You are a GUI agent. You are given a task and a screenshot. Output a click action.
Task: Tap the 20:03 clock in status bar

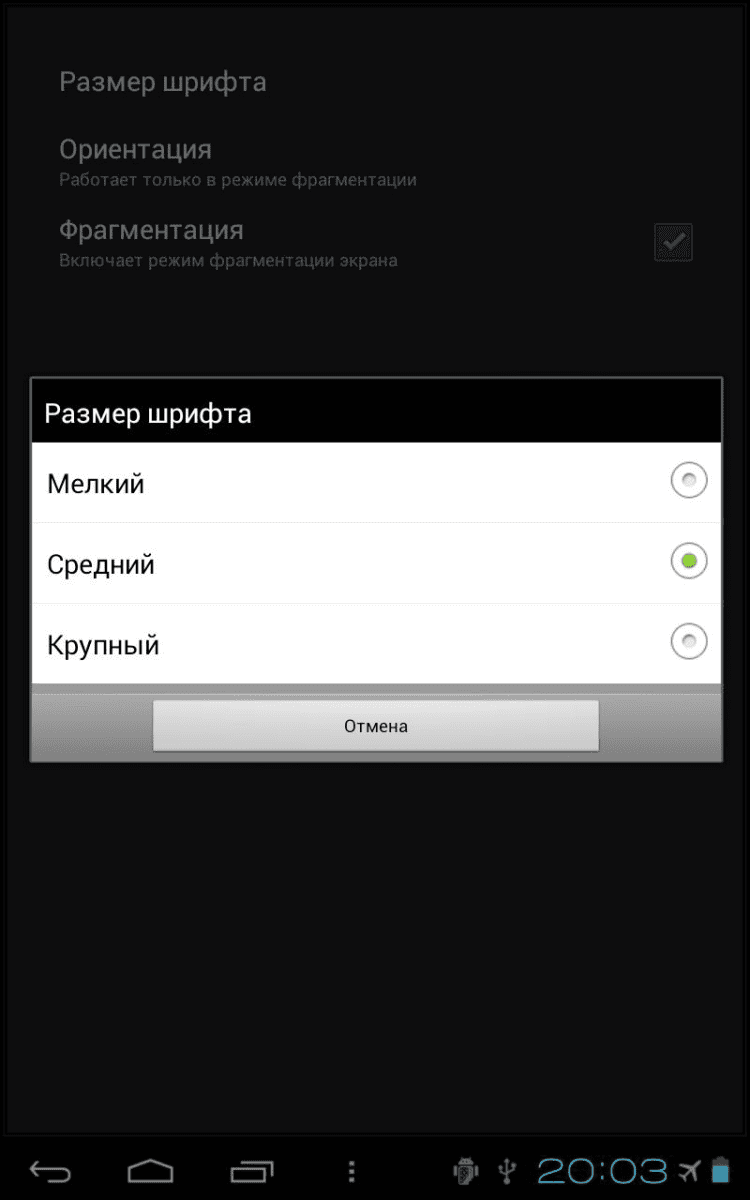click(602, 1170)
